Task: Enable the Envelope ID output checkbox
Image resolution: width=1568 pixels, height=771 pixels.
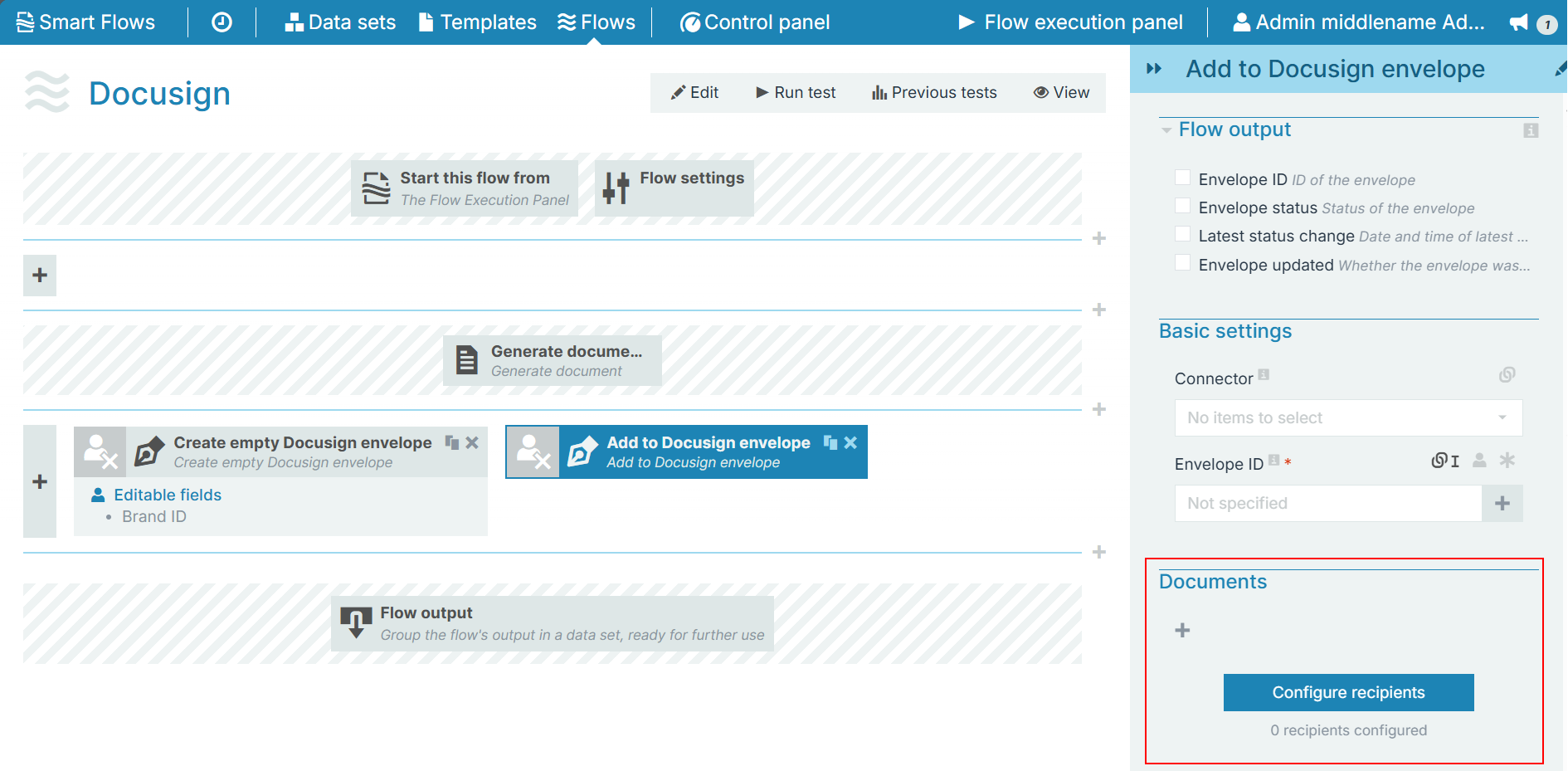Action: (x=1183, y=178)
